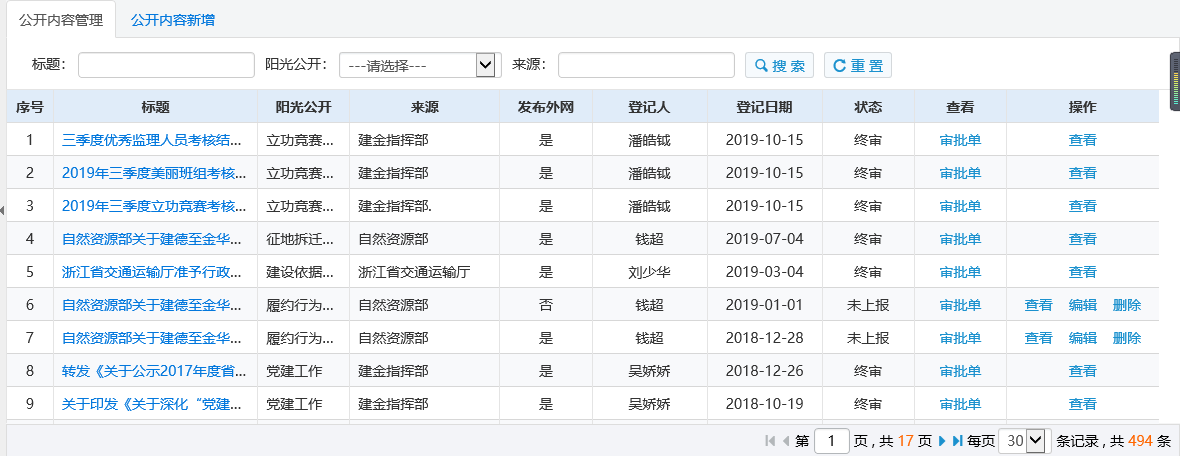Open 审批单 for row 1
This screenshot has height=456, width=1180.
pyautogui.click(x=960, y=140)
